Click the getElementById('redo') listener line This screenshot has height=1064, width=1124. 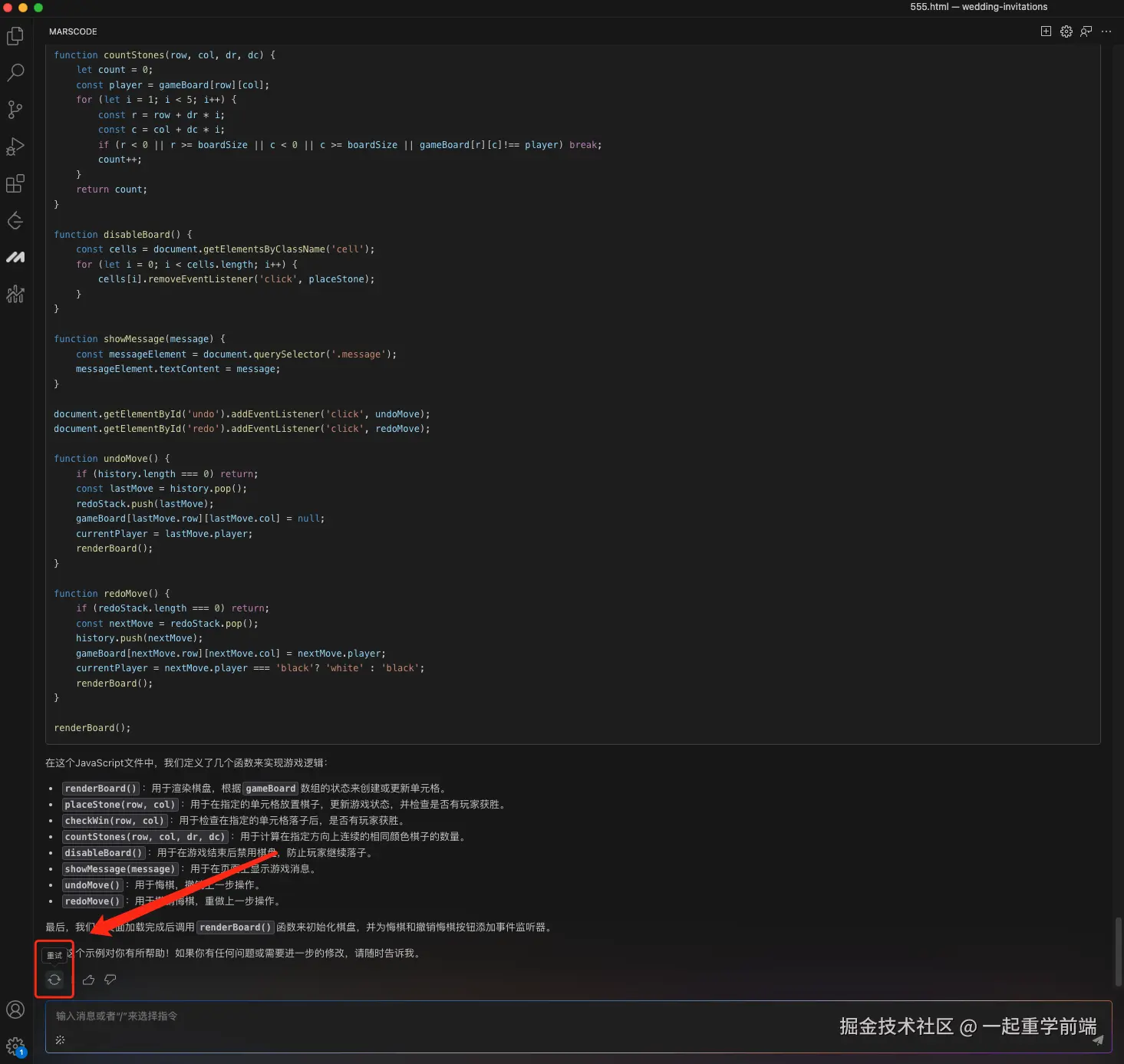pos(242,429)
